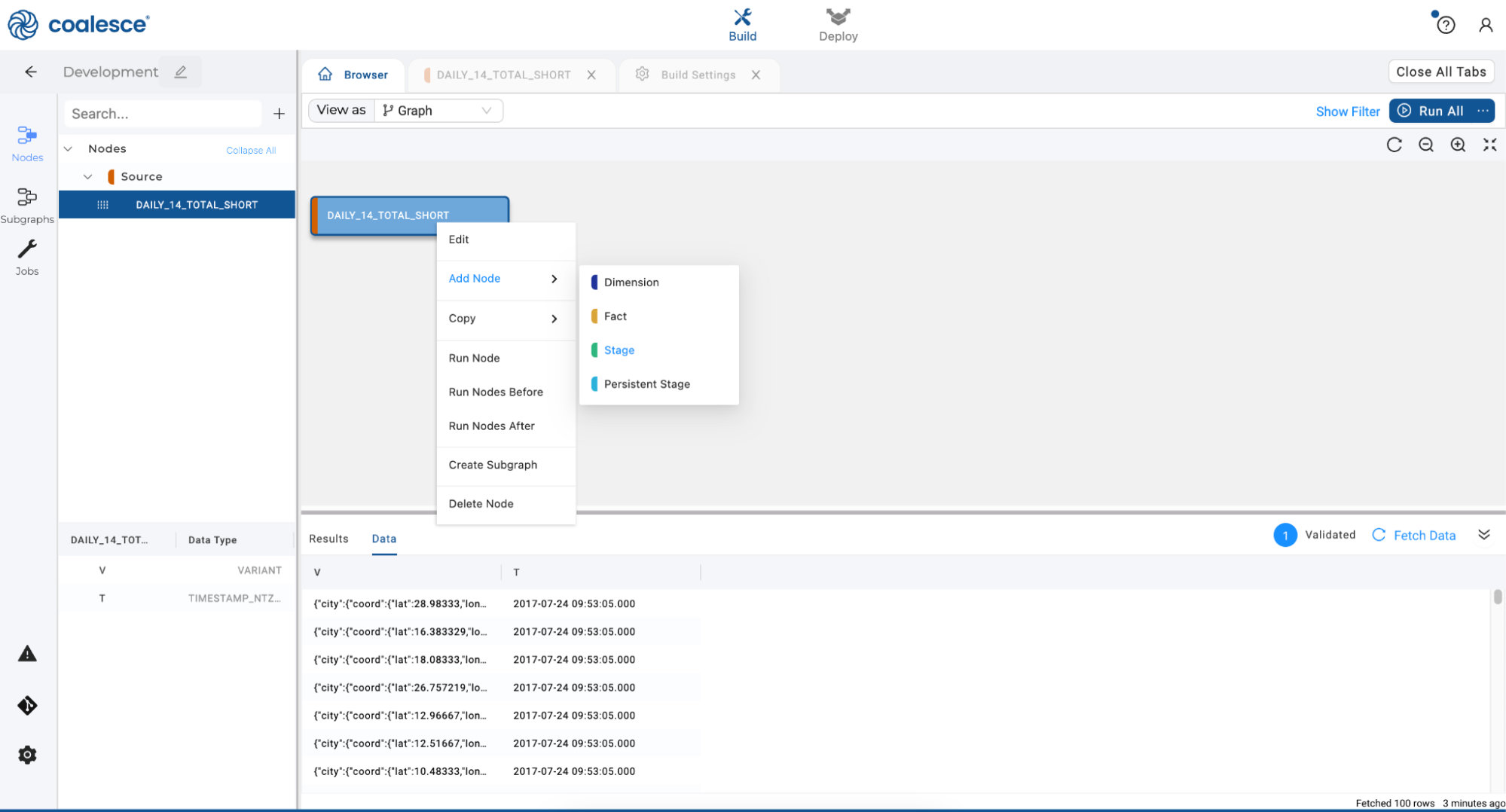This screenshot has height=812, width=1506.
Task: Click the problems warning triangle icon
Action: click(x=27, y=654)
